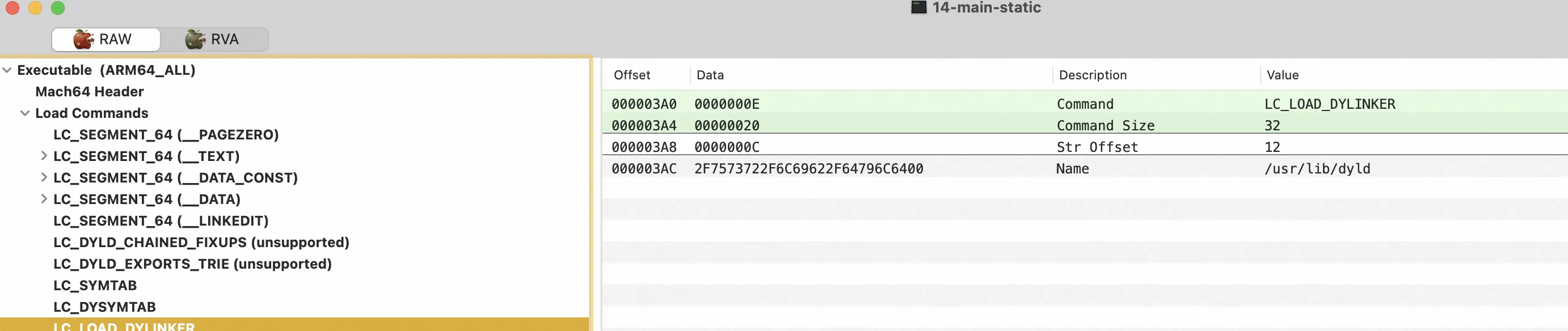Select LC_SYMTAB in the tree
The height and width of the screenshot is (331, 1568).
tap(95, 286)
